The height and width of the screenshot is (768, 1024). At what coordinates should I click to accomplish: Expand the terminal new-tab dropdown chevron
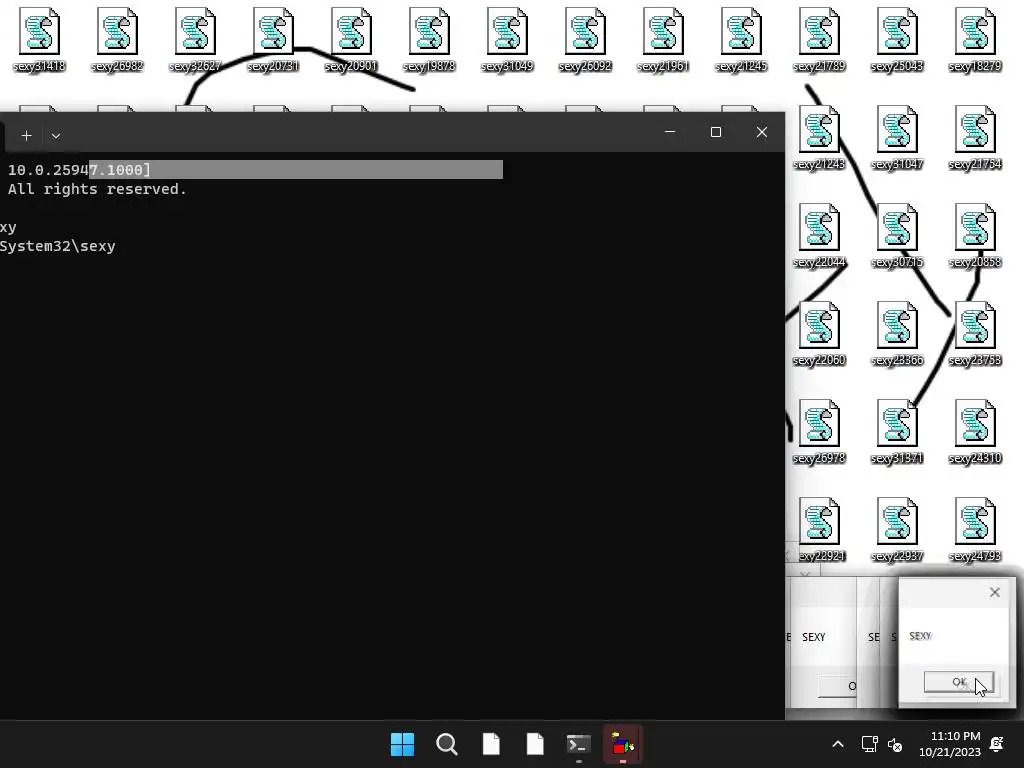coord(56,136)
